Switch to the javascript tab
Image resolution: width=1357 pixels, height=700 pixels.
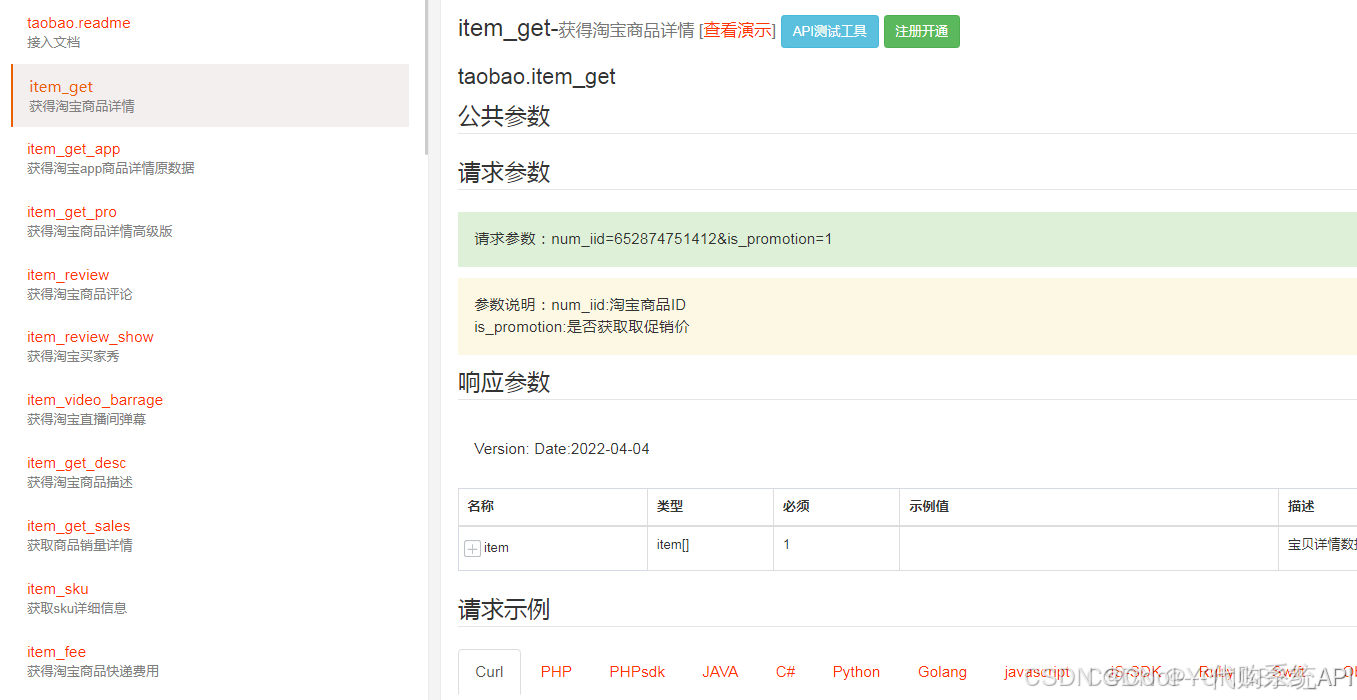coord(1037,672)
